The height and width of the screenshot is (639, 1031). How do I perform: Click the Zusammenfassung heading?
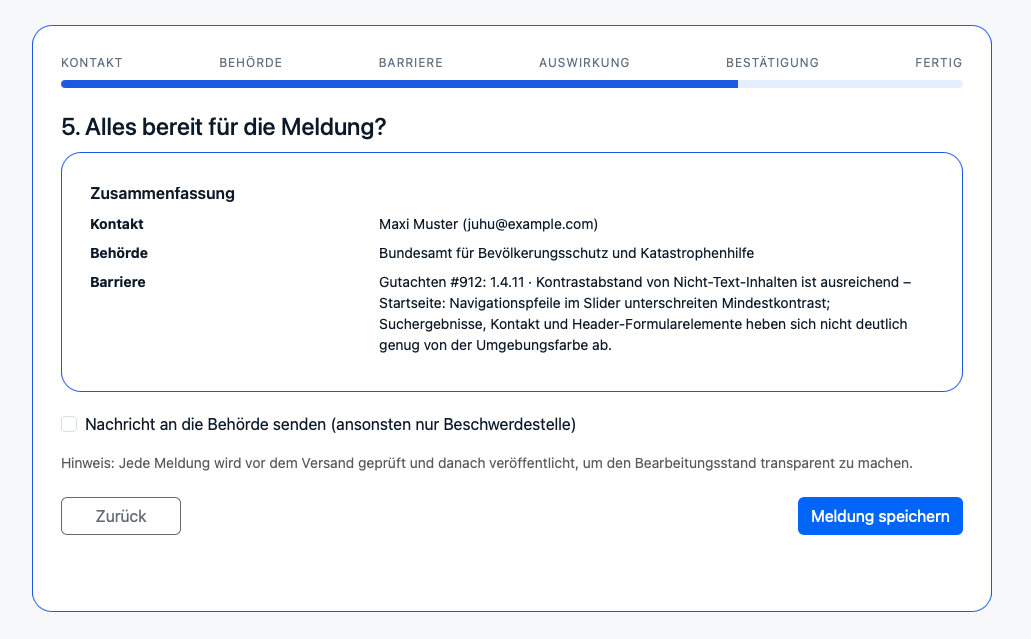tap(162, 193)
